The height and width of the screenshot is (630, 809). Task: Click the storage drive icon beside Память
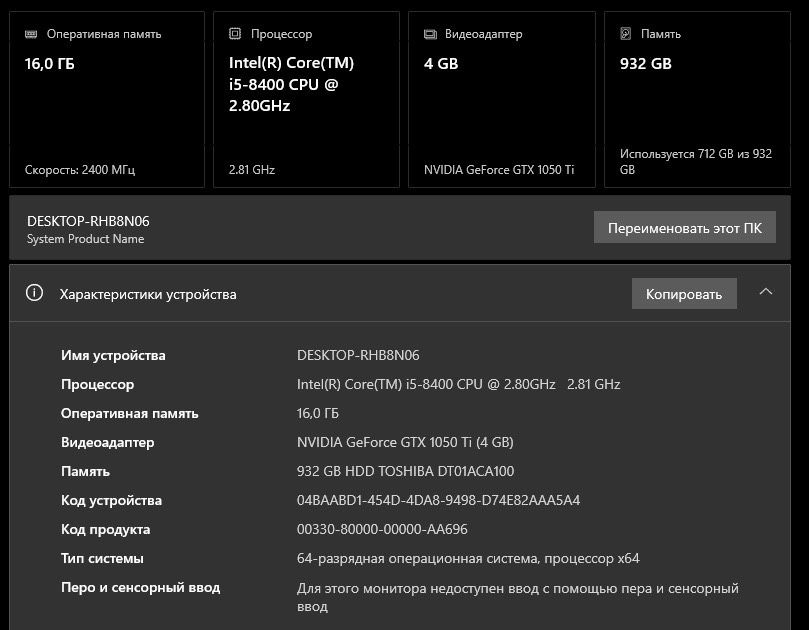625,34
